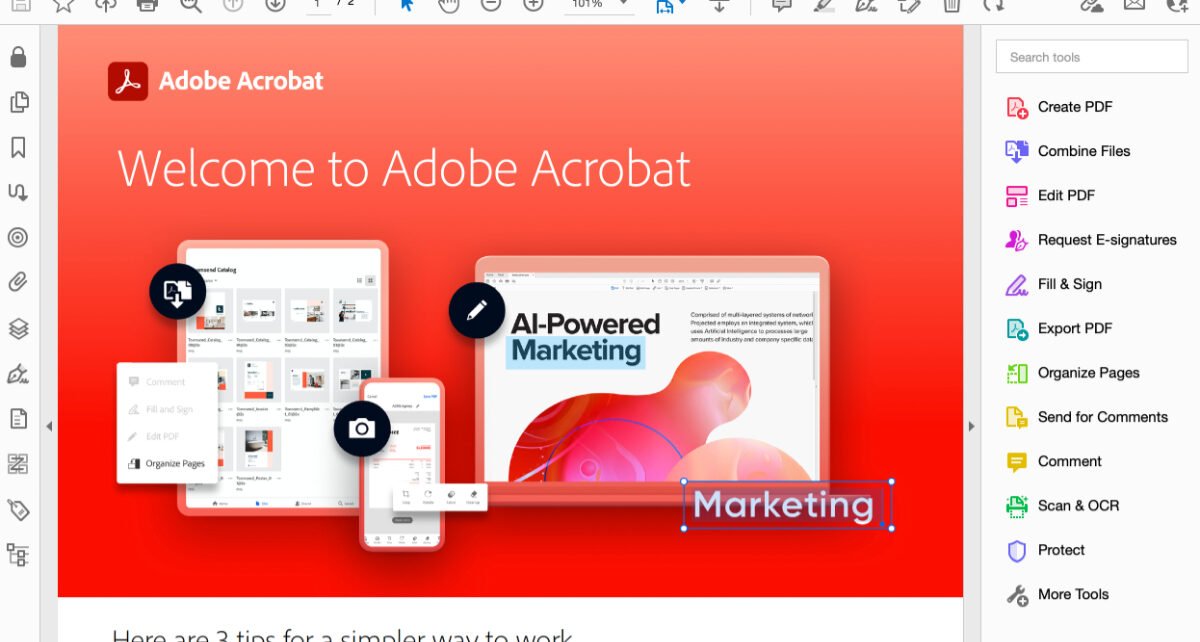Viewport: 1200px width, 642px height.
Task: Go to next page with the down arrow
Action: point(276,4)
